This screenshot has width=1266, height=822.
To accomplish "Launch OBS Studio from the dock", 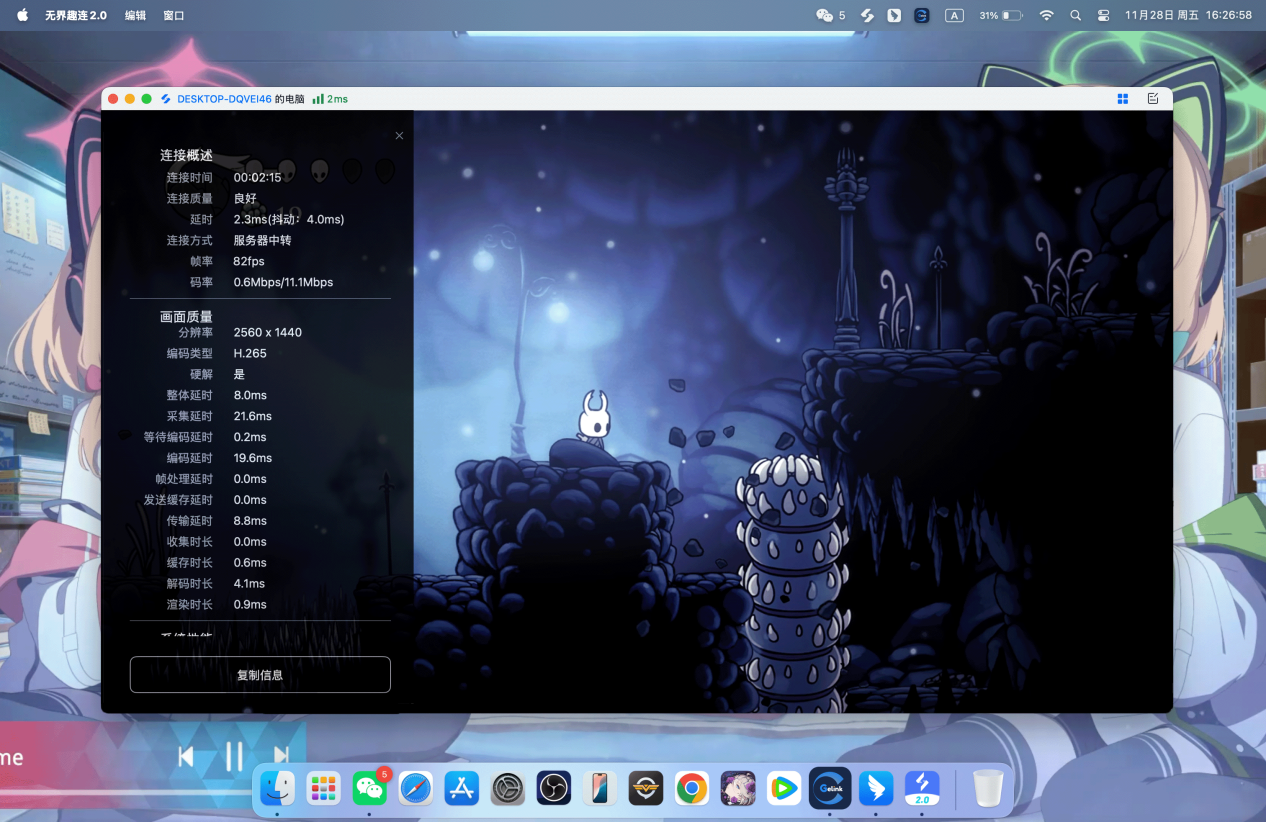I will pos(553,789).
